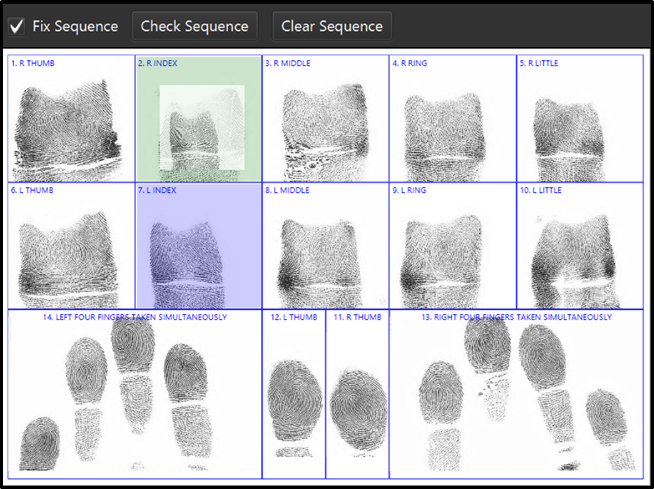The width and height of the screenshot is (654, 489).
Task: Select the 1. R THUMB fingerprint
Action: [x=71, y=118]
